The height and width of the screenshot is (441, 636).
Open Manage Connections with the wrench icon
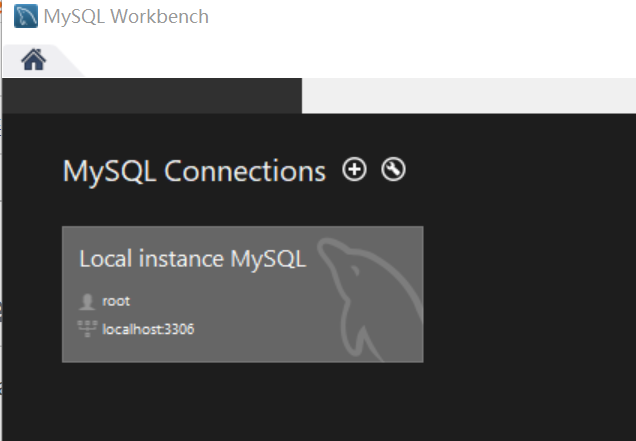click(393, 169)
